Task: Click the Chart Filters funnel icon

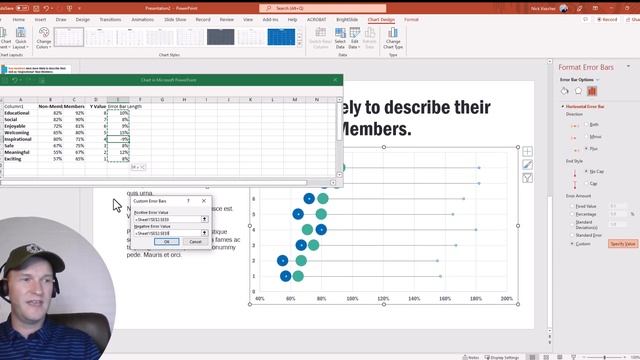Action: (527, 178)
